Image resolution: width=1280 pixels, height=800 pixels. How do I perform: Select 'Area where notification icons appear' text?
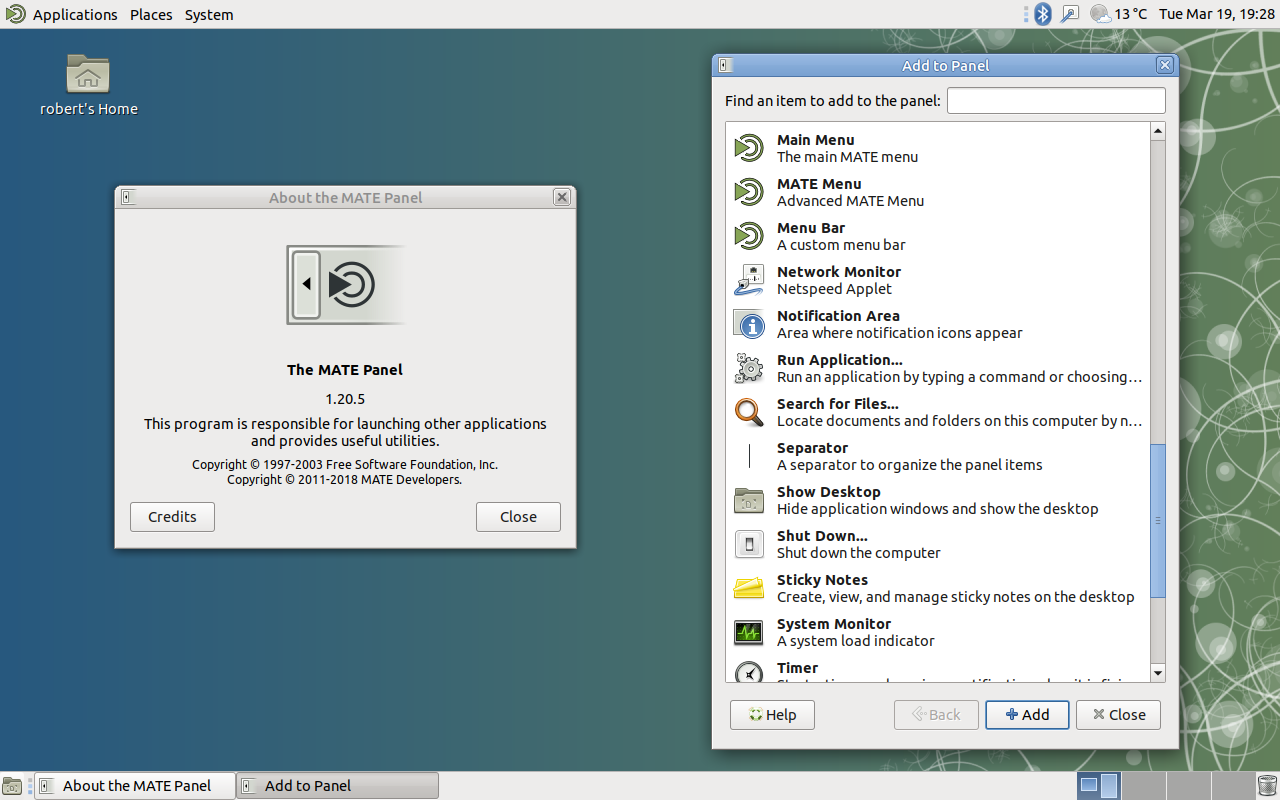[900, 333]
